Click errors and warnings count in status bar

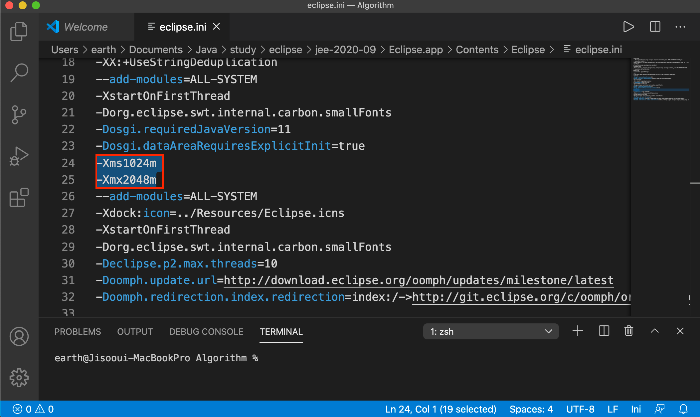click(x=33, y=409)
